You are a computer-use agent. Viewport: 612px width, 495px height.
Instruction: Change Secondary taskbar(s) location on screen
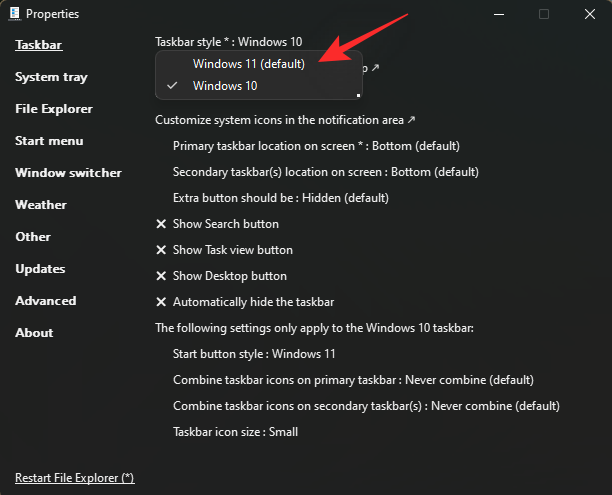(x=326, y=172)
